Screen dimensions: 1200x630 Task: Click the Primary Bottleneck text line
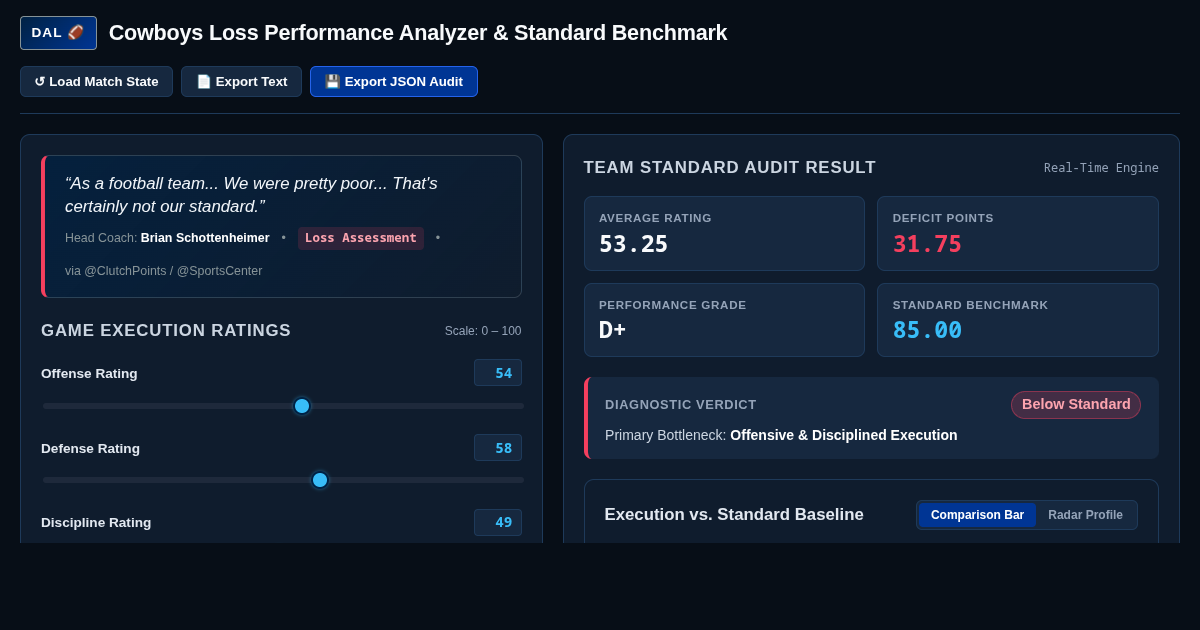(x=781, y=435)
